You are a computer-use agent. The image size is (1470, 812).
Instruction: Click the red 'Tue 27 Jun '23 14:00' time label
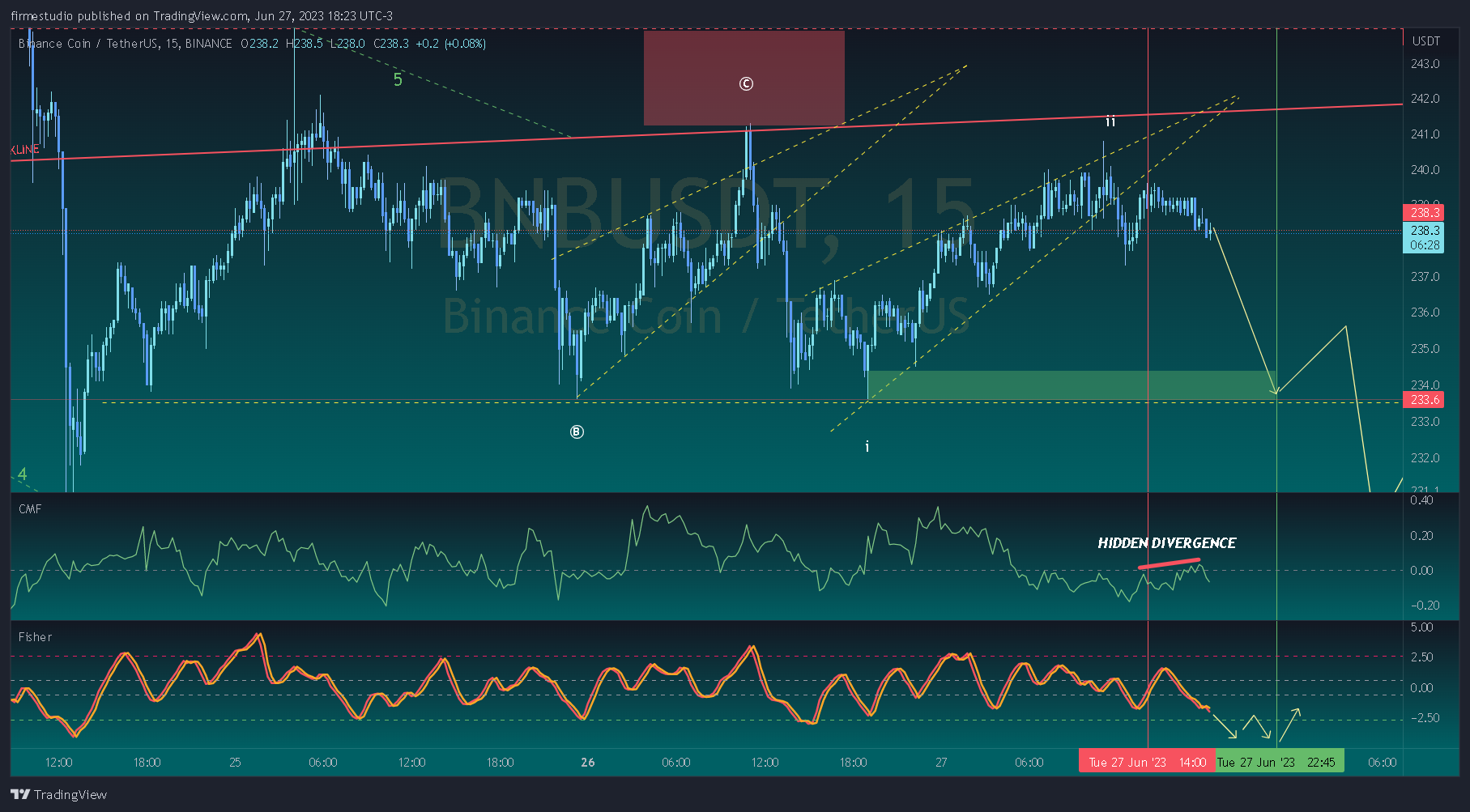1147,762
